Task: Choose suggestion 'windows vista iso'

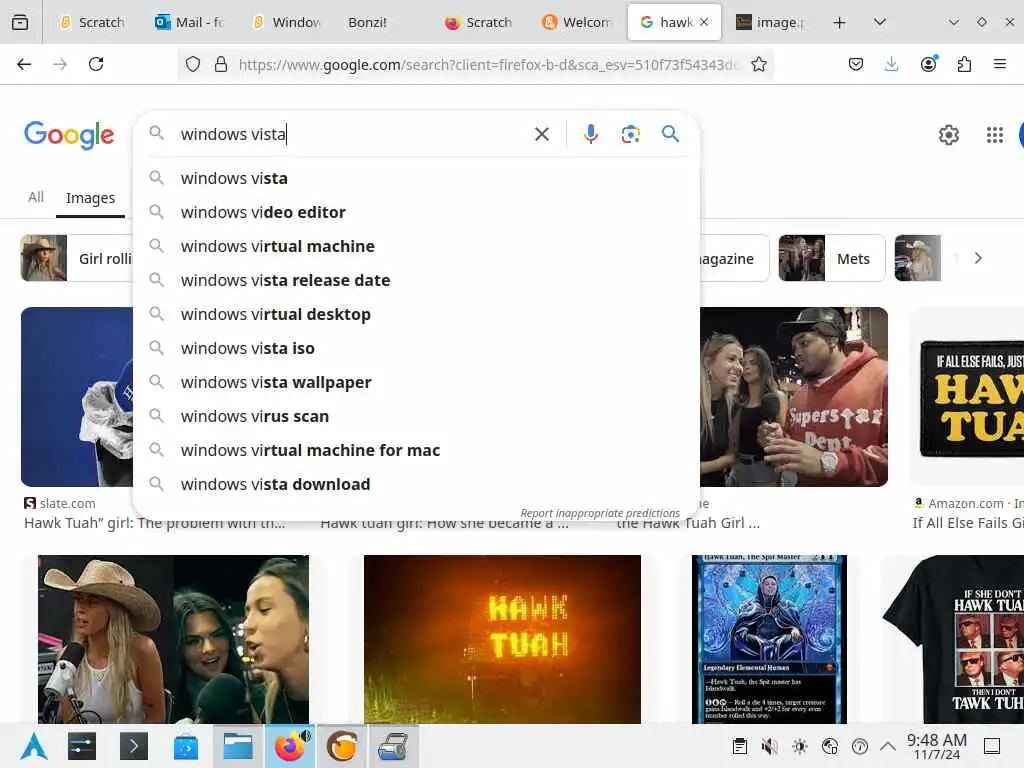Action: (x=418, y=348)
